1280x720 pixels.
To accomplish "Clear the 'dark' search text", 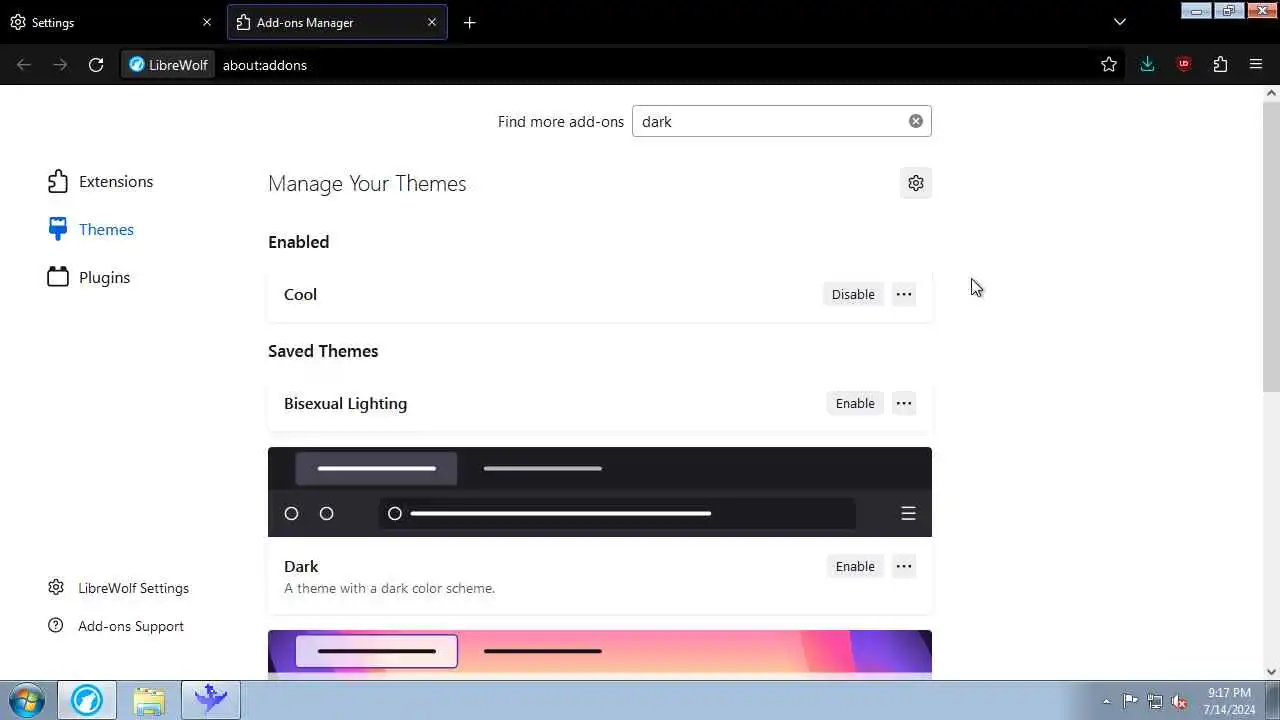I will click(x=916, y=121).
